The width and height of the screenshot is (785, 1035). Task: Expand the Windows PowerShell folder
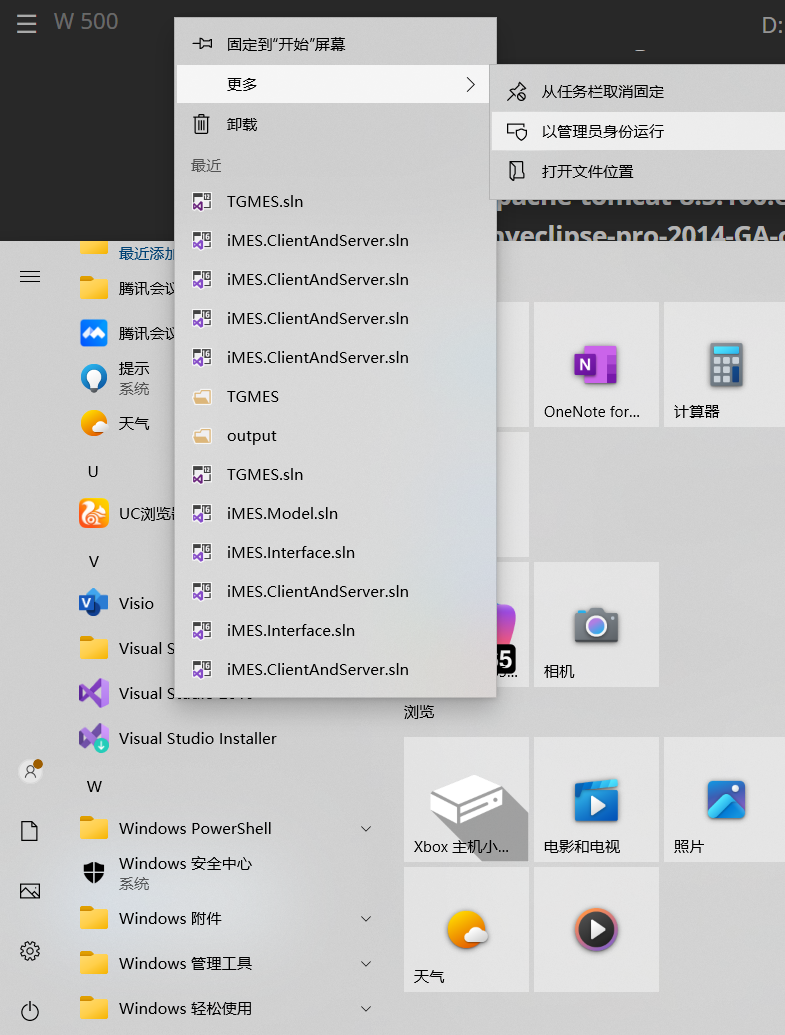point(366,829)
